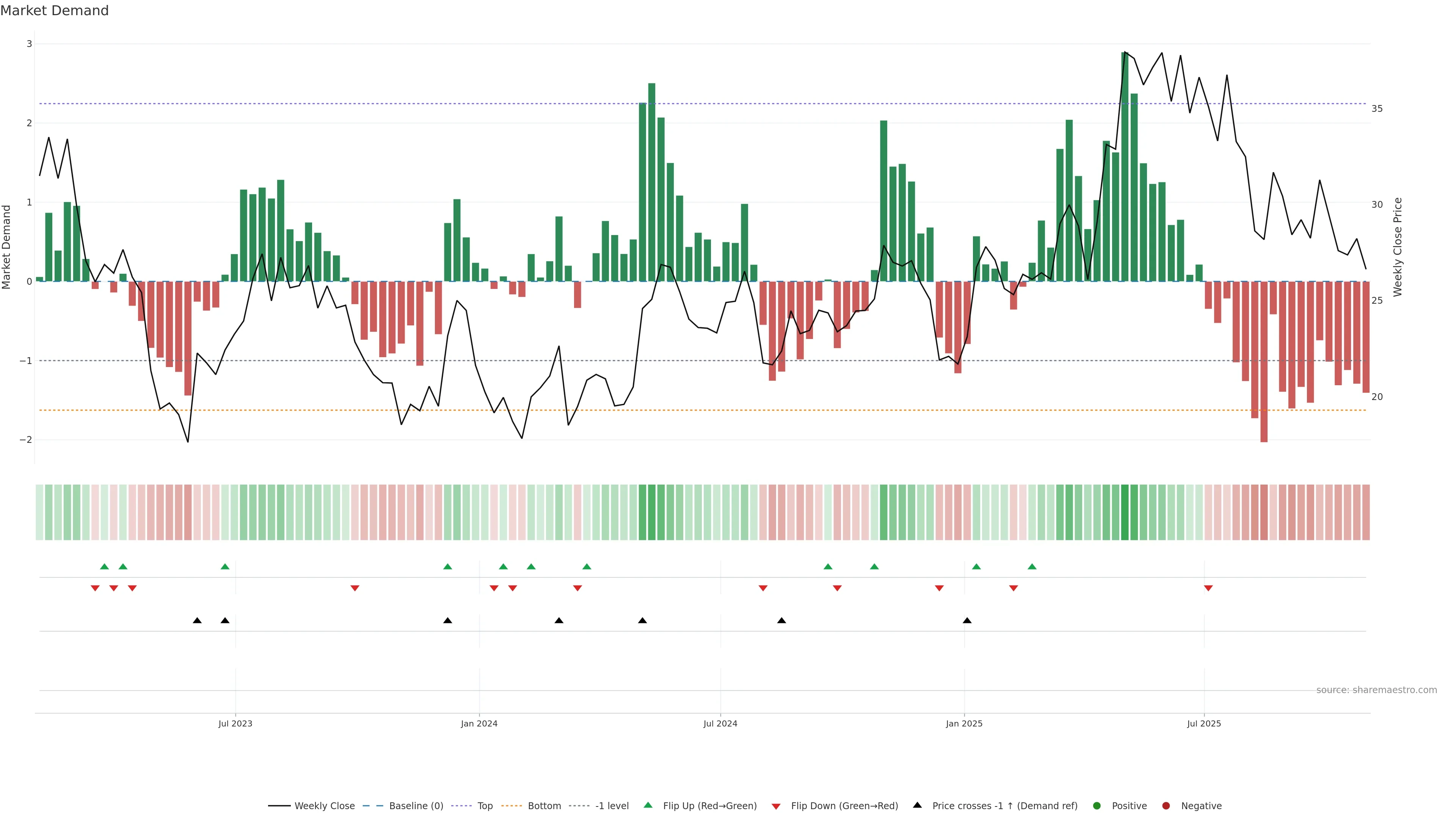Click the black triangle marker nearest Jan 2025
1456x819 pixels.
coord(967,621)
